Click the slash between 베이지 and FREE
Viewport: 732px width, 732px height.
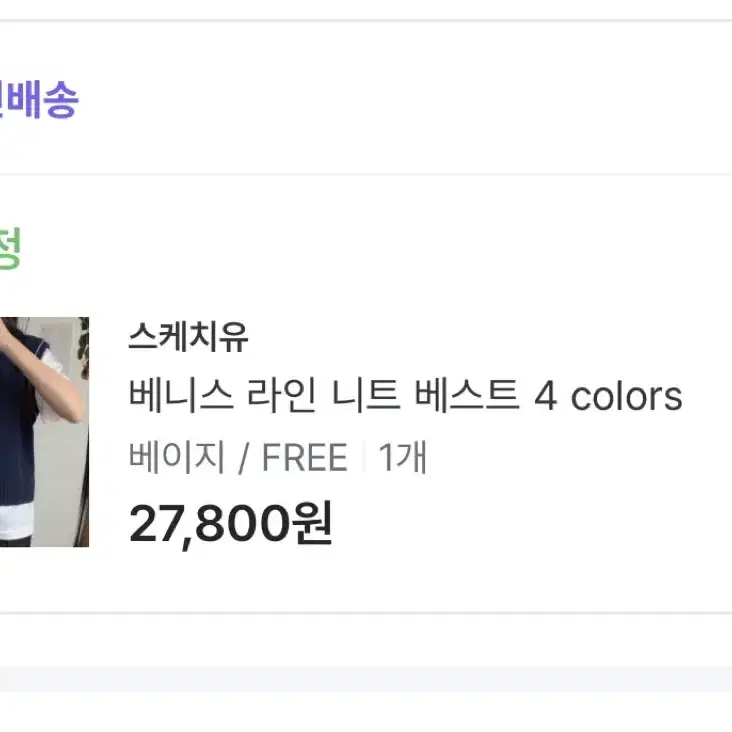(x=243, y=458)
